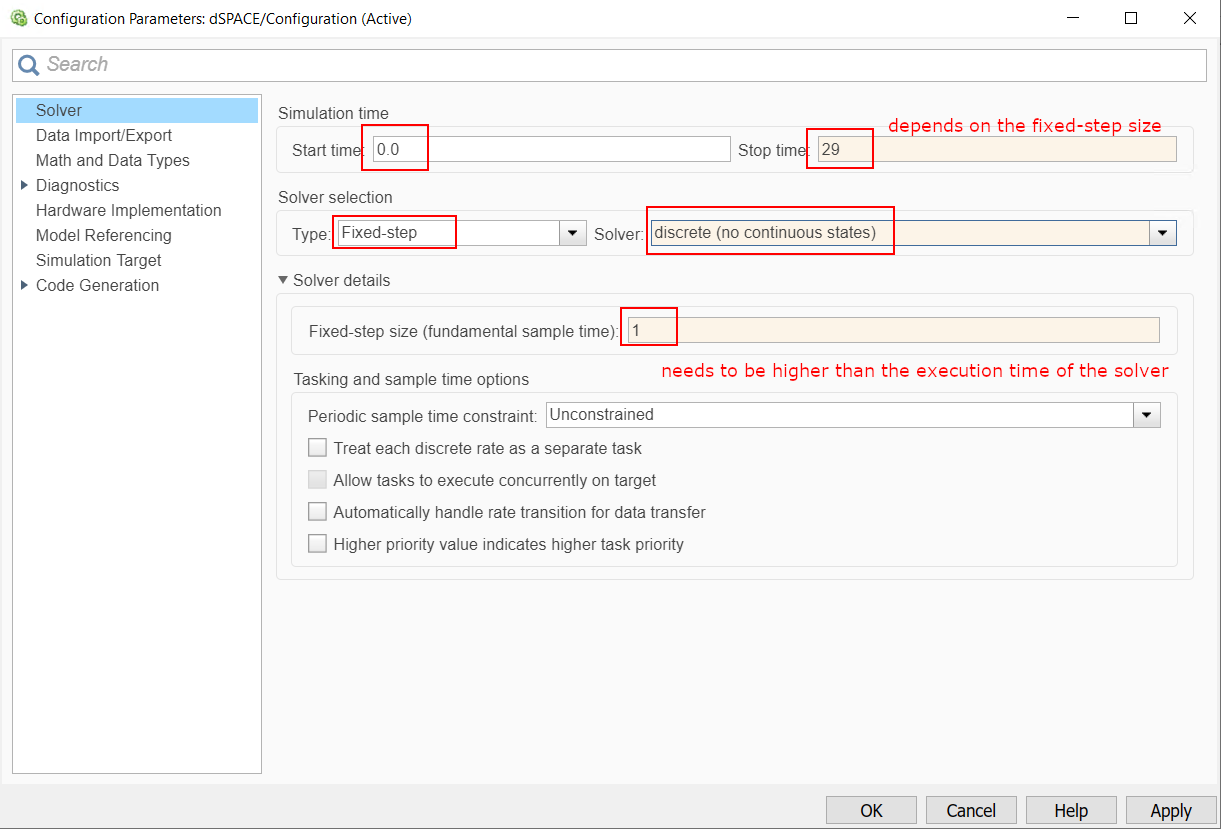Expand the Code Generation tree node

(24, 285)
